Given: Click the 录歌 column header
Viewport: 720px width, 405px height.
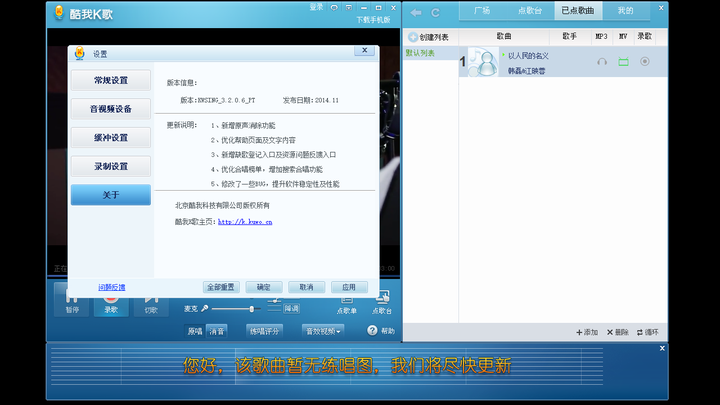Looking at the screenshot, I should pos(644,36).
